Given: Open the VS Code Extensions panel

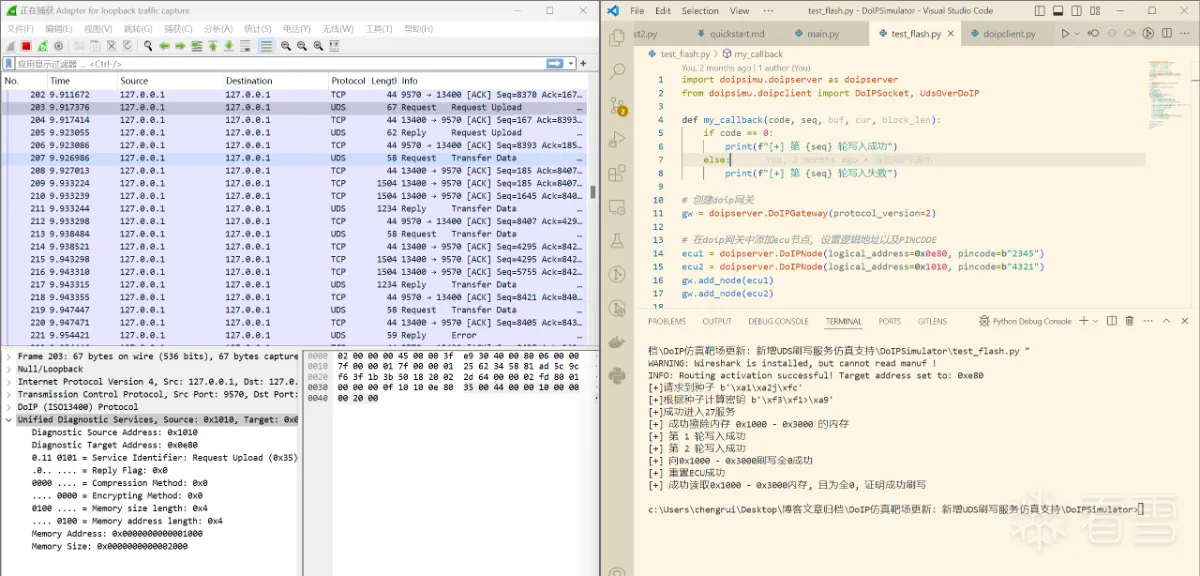Looking at the screenshot, I should click(x=617, y=174).
